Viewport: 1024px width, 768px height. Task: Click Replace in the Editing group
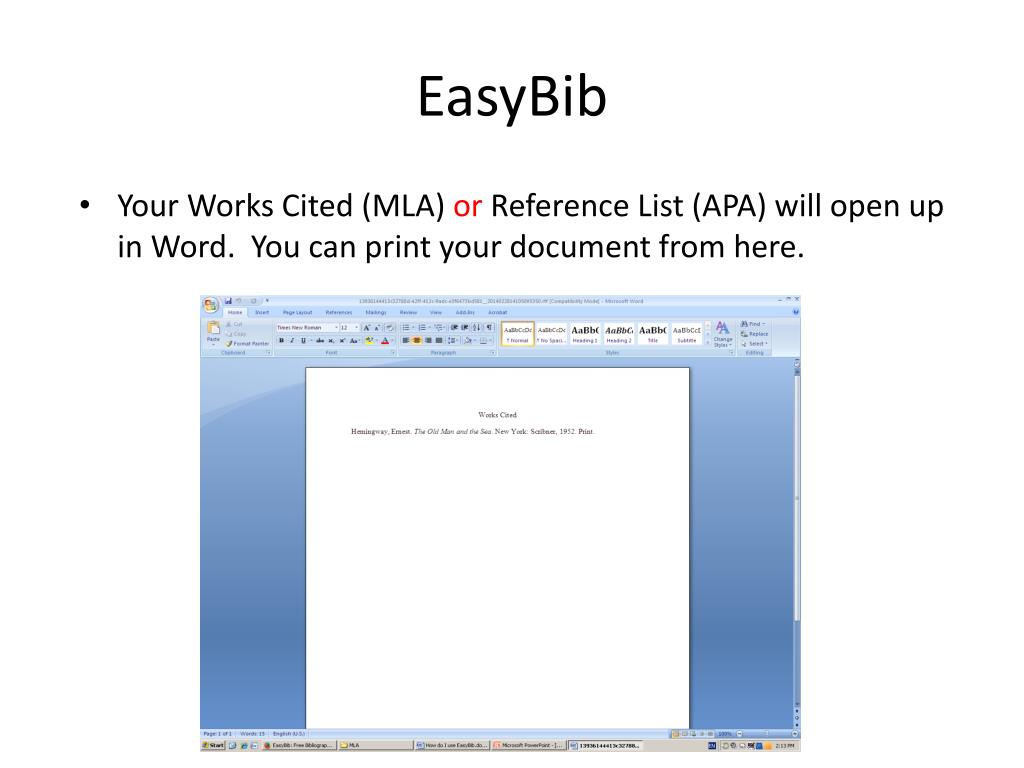tap(754, 334)
